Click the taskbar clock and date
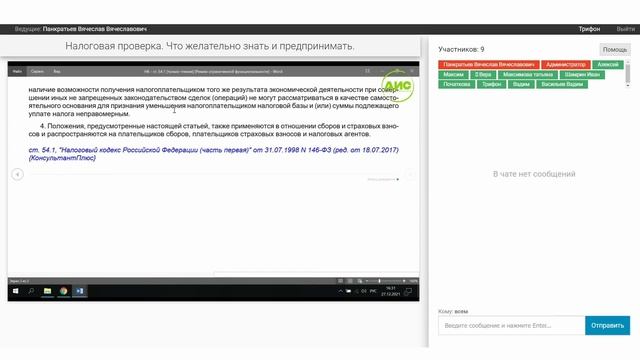The width and height of the screenshot is (640, 360). 390,291
